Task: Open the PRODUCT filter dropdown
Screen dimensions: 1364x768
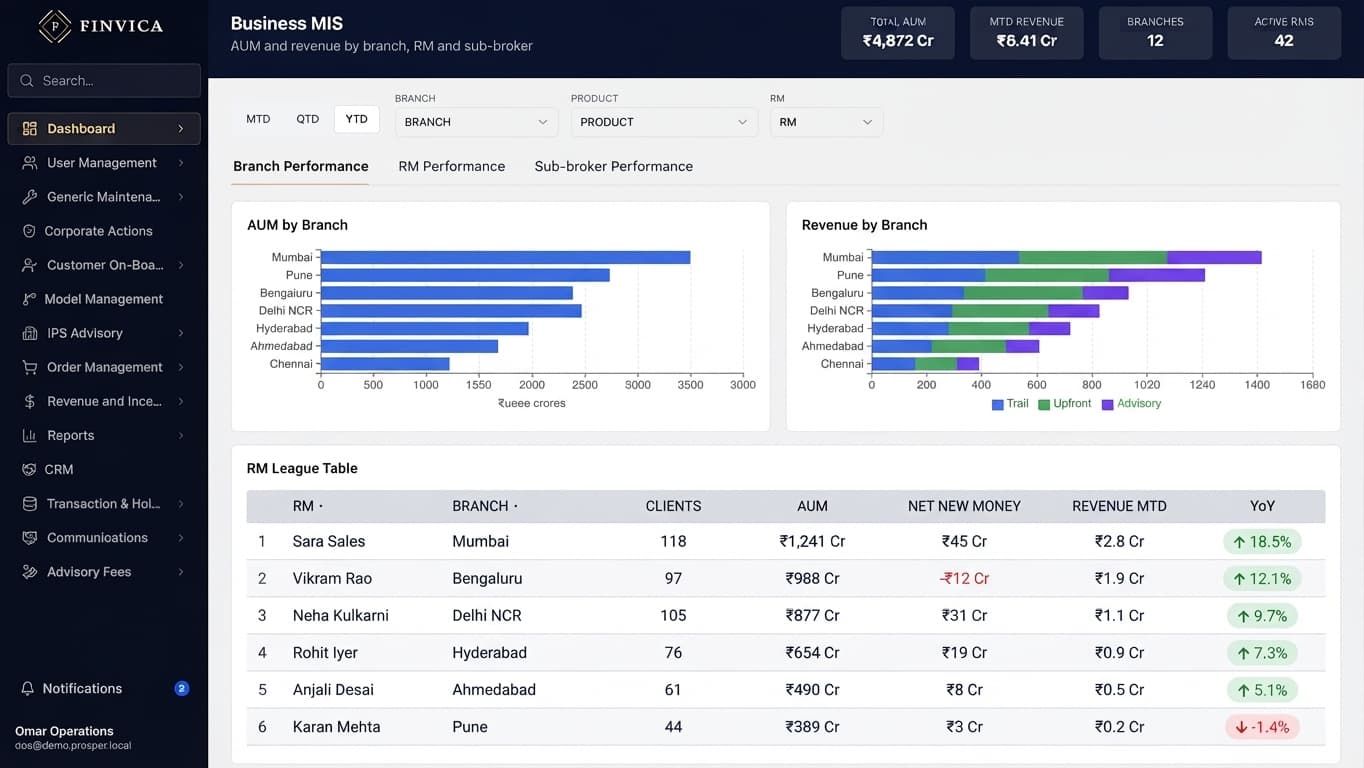Action: point(664,122)
